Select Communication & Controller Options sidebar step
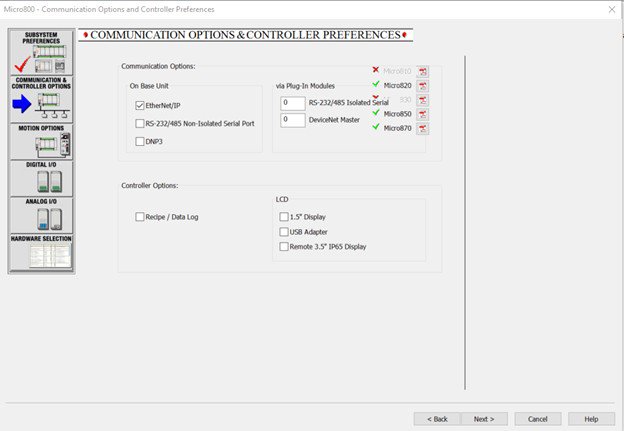The width and height of the screenshot is (624, 431). click(x=41, y=99)
